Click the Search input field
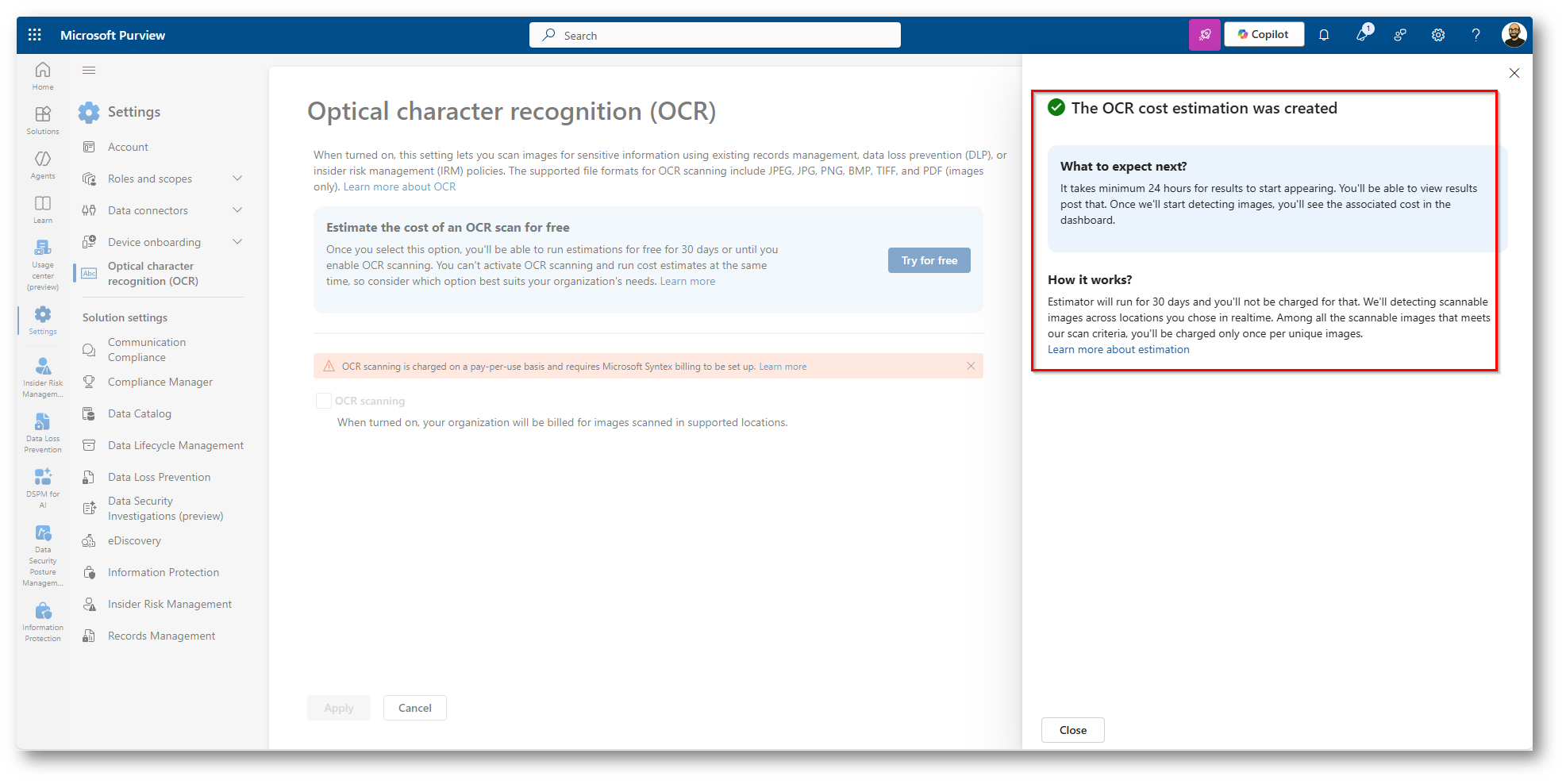The width and height of the screenshot is (1566, 784). 715,35
